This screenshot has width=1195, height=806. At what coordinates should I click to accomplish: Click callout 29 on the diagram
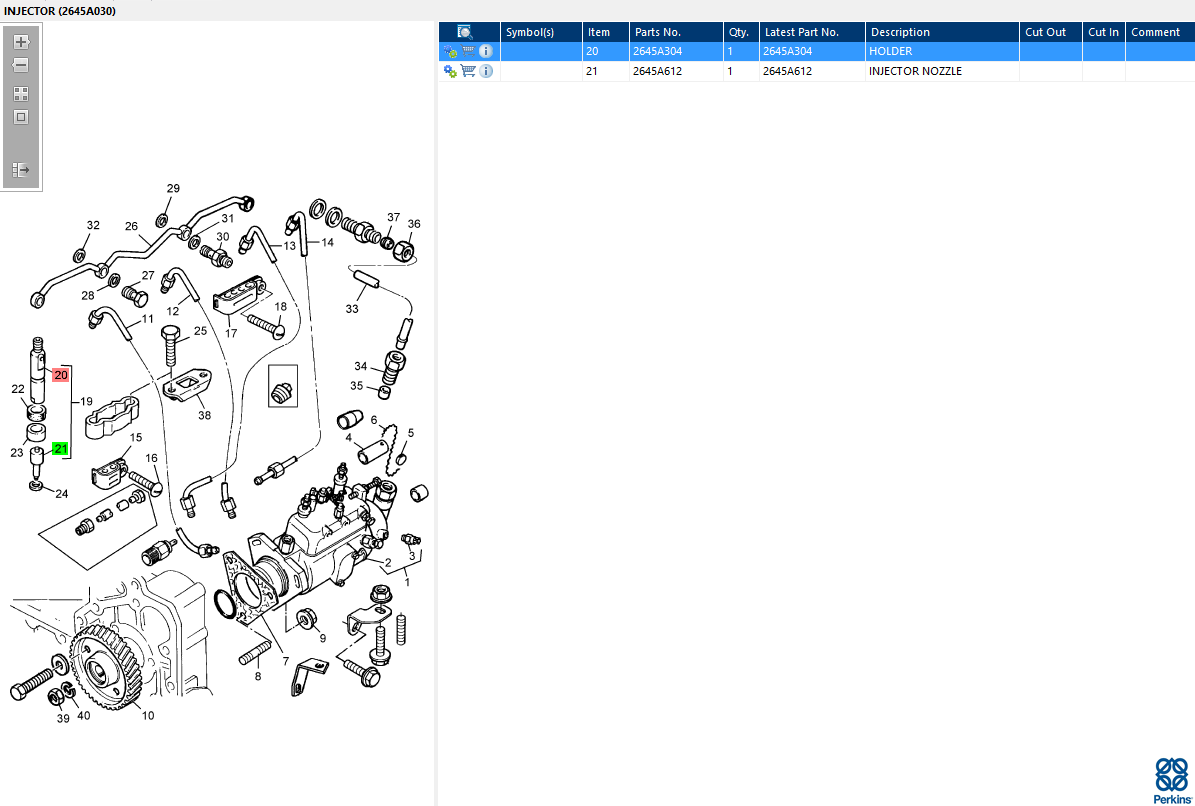click(x=173, y=188)
